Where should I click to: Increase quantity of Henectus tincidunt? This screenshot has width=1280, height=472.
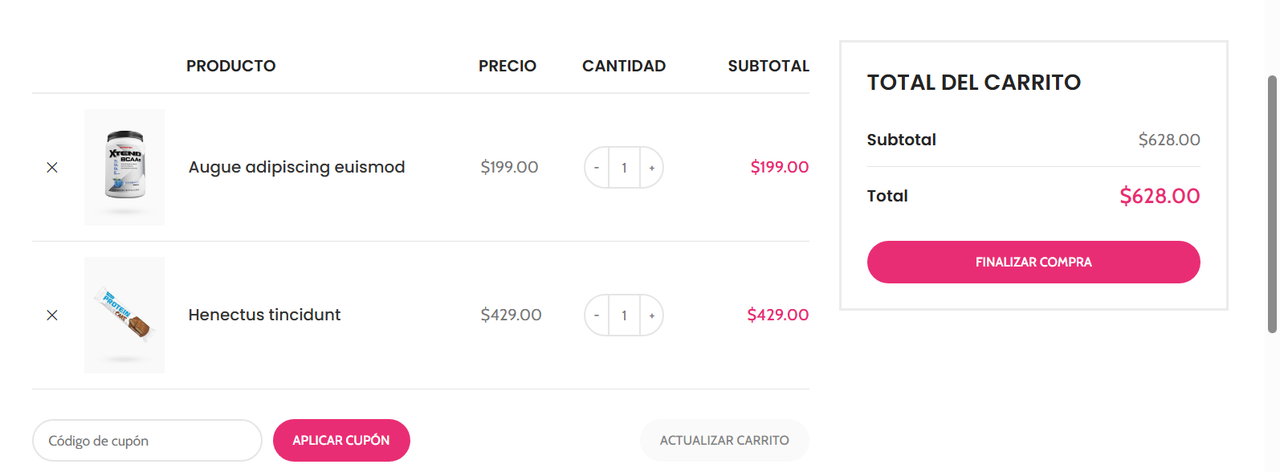click(651, 315)
